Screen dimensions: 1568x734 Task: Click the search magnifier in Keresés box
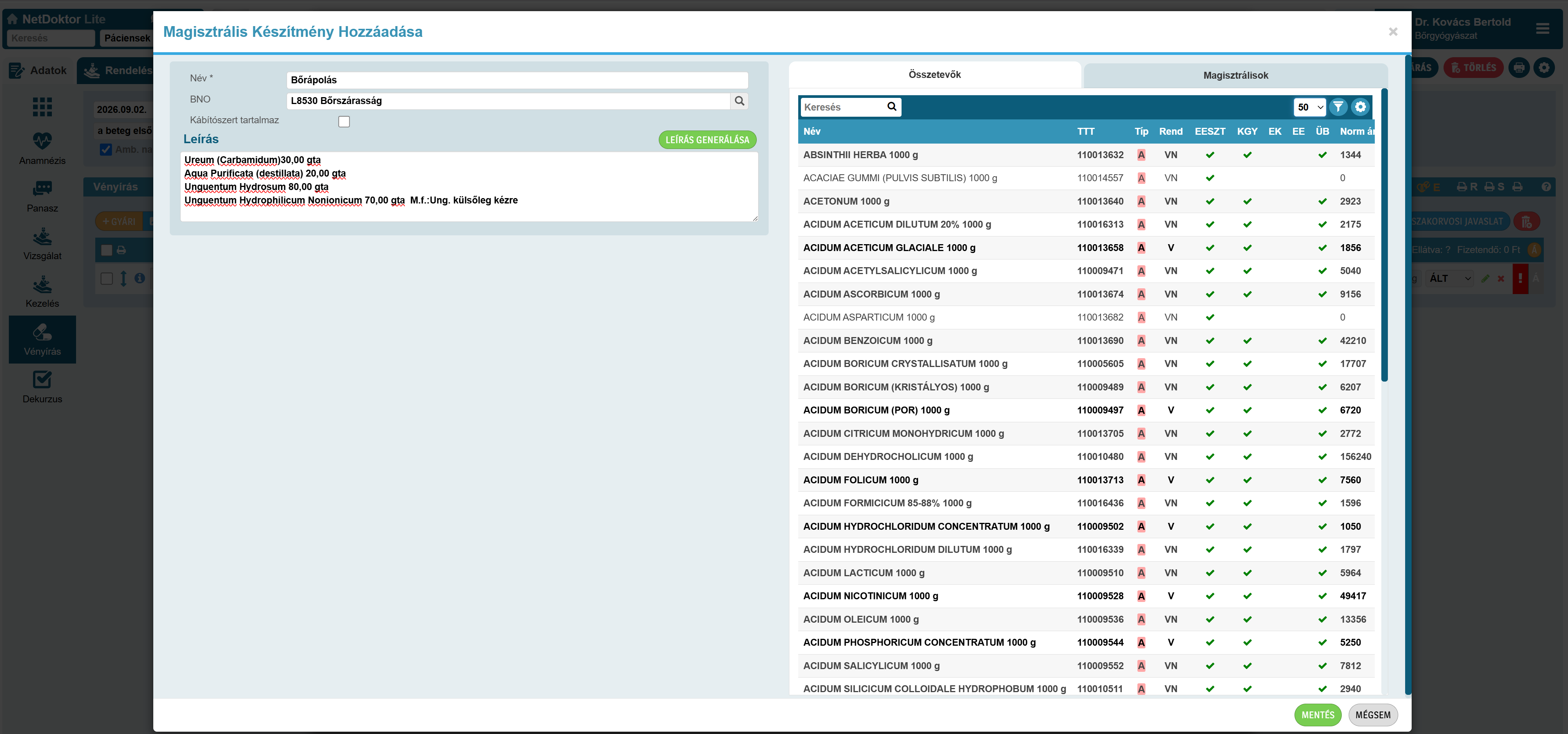892,106
